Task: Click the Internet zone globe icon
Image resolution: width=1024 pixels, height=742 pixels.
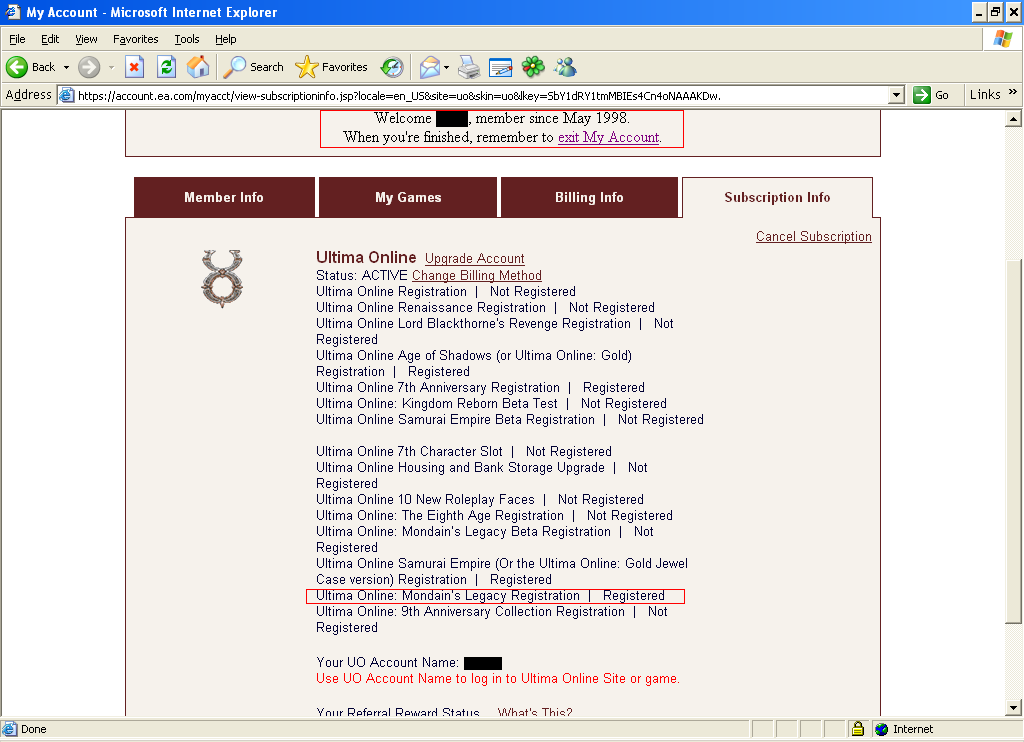Action: tap(882, 729)
